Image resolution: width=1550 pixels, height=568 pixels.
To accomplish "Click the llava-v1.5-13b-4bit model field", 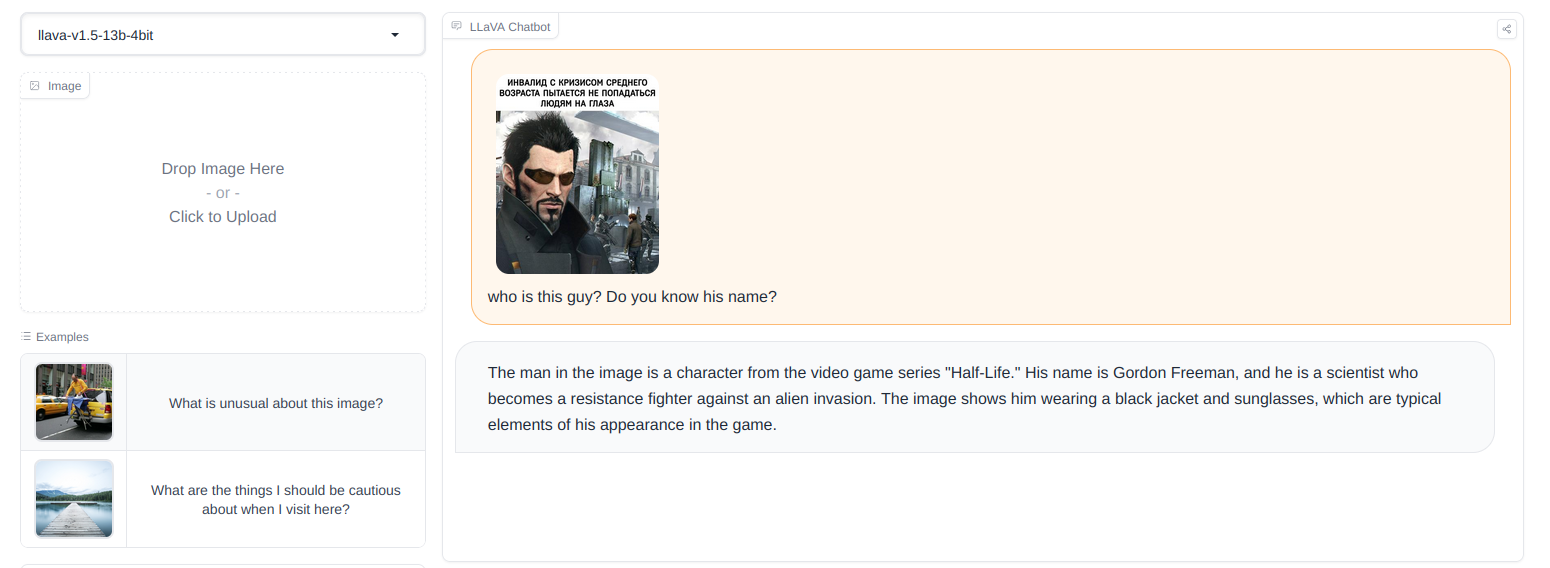I will [x=200, y=35].
